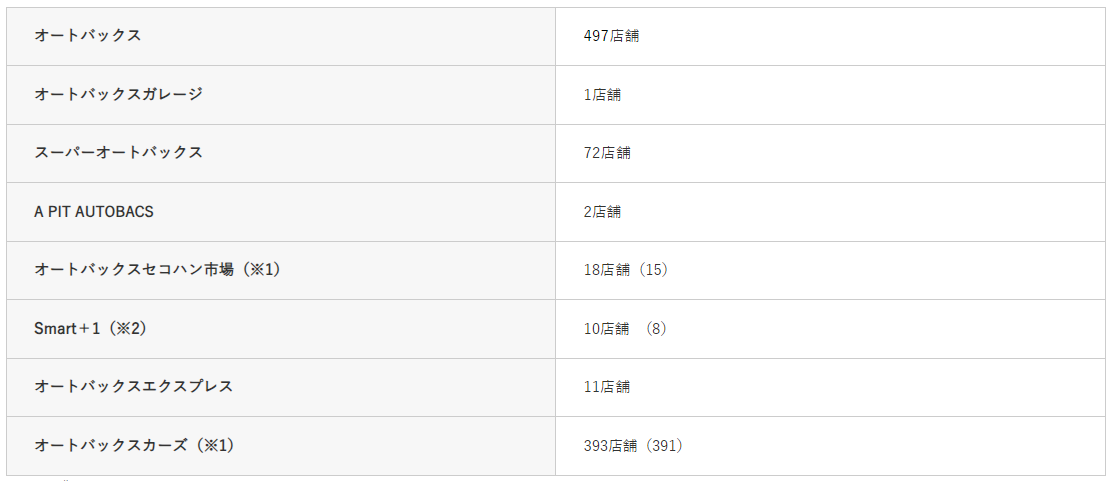Select the 393店舗（391） value cell

click(831, 446)
